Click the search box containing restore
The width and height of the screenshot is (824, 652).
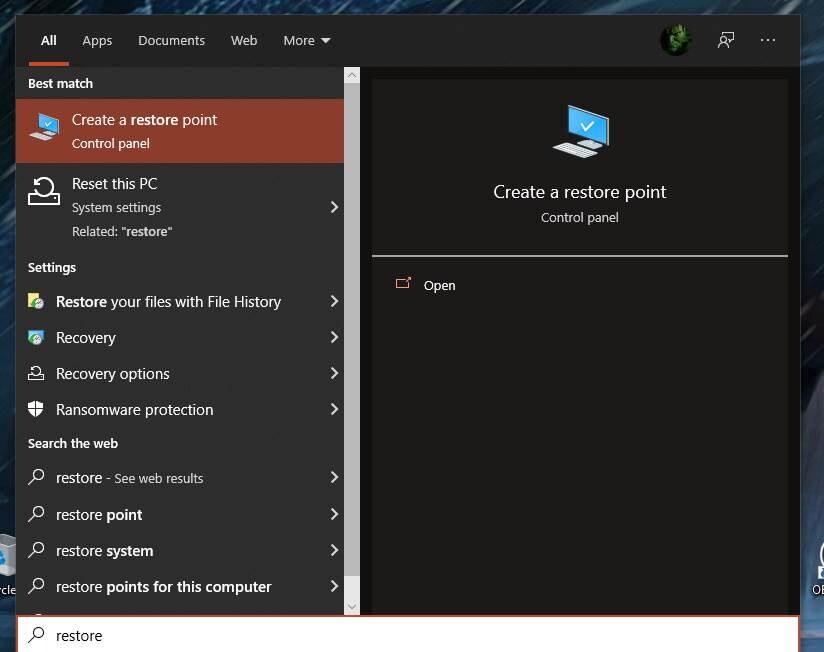(x=400, y=635)
